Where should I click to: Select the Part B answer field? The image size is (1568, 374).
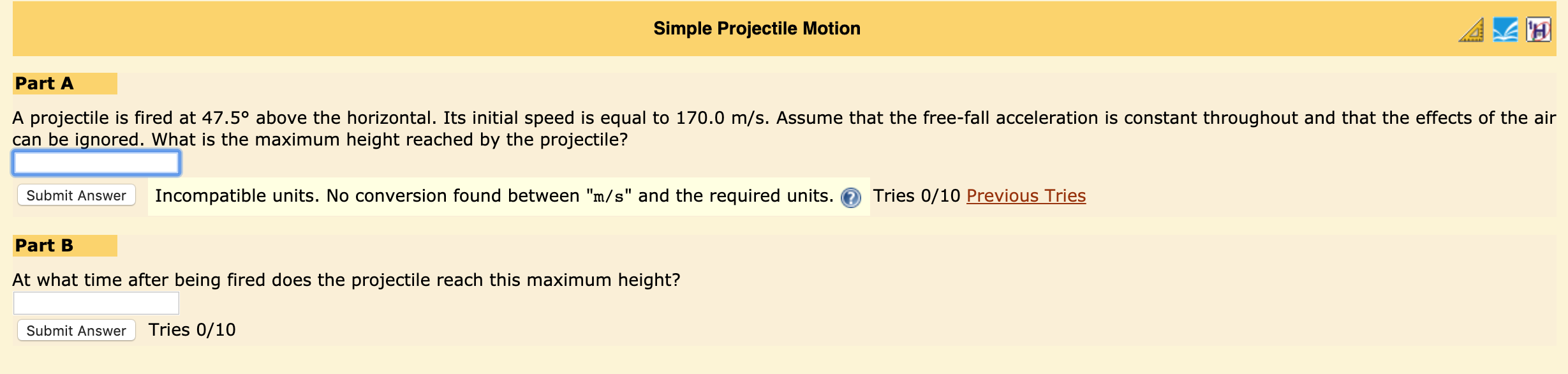click(x=96, y=303)
